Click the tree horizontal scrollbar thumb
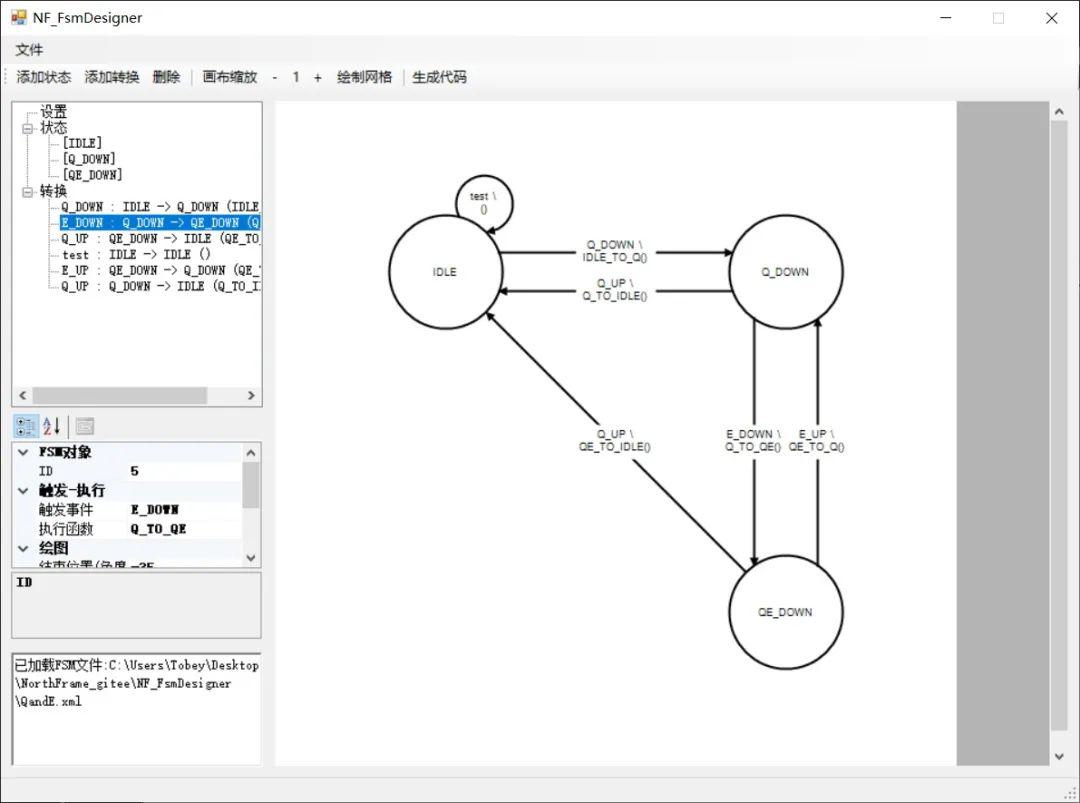1080x803 pixels. (120, 395)
